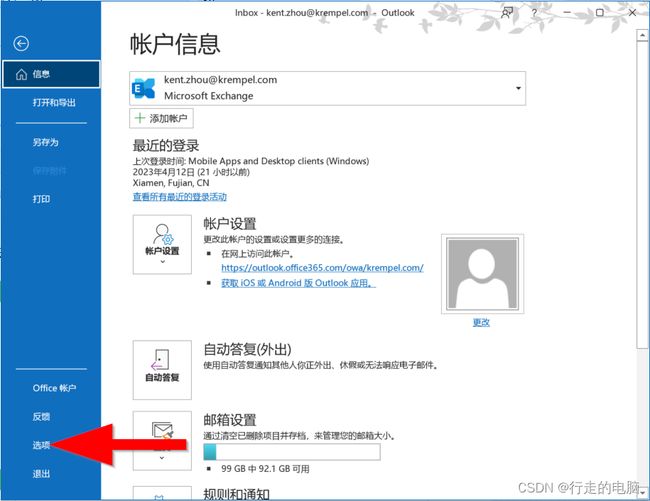Close the Outlook window
This screenshot has width=650, height=501.
[x=632, y=13]
